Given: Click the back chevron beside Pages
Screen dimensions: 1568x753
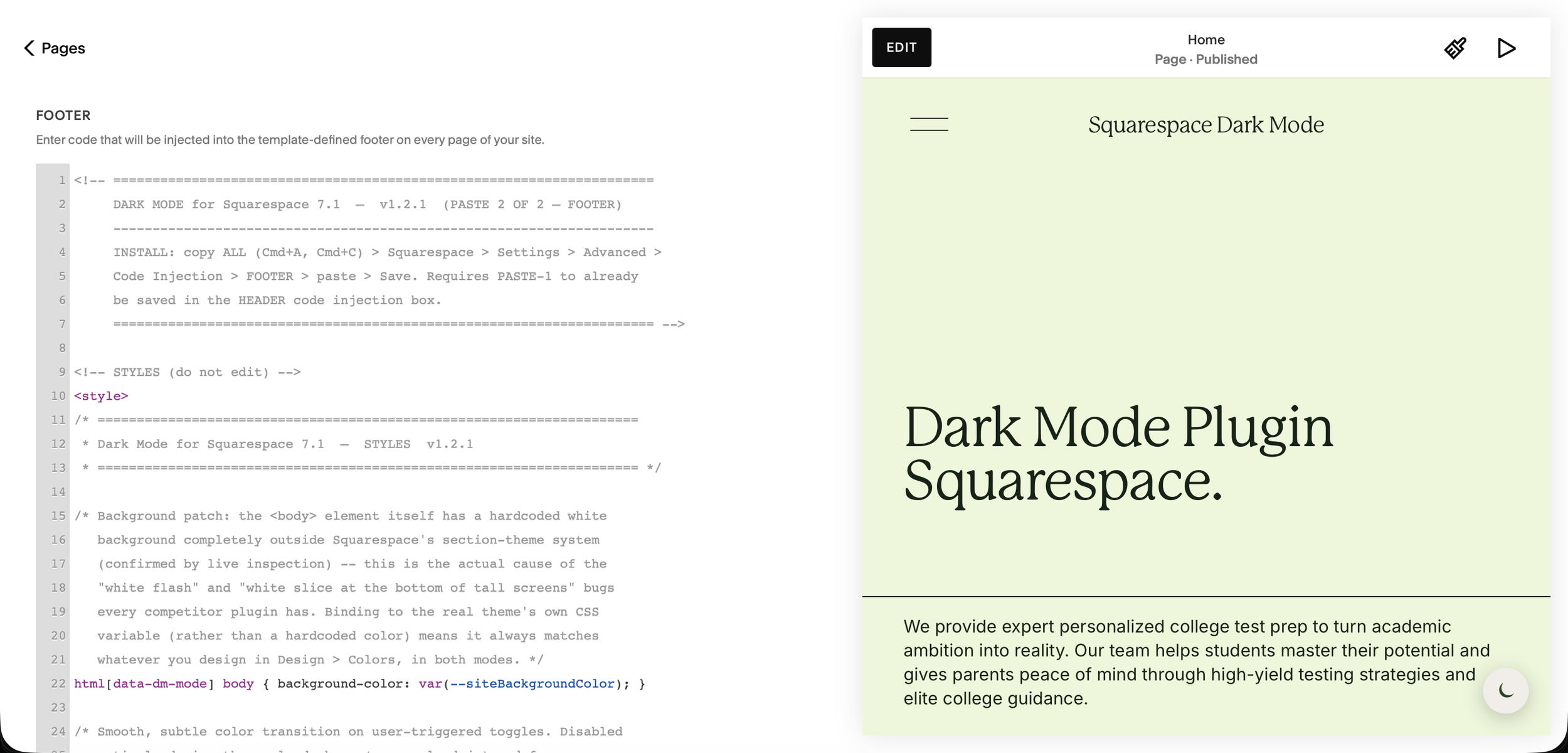Looking at the screenshot, I should click(x=29, y=48).
